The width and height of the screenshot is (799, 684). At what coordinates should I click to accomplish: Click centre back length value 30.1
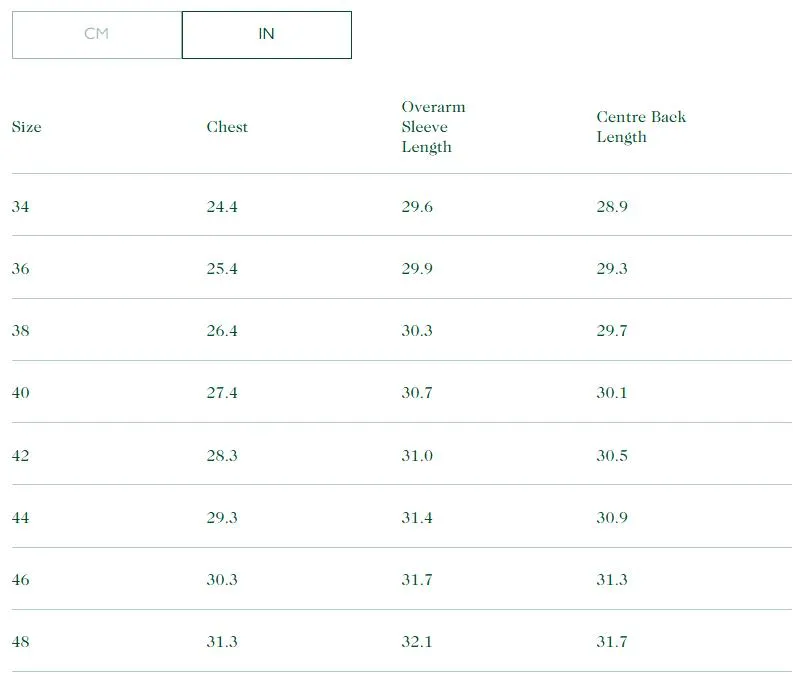(x=612, y=393)
